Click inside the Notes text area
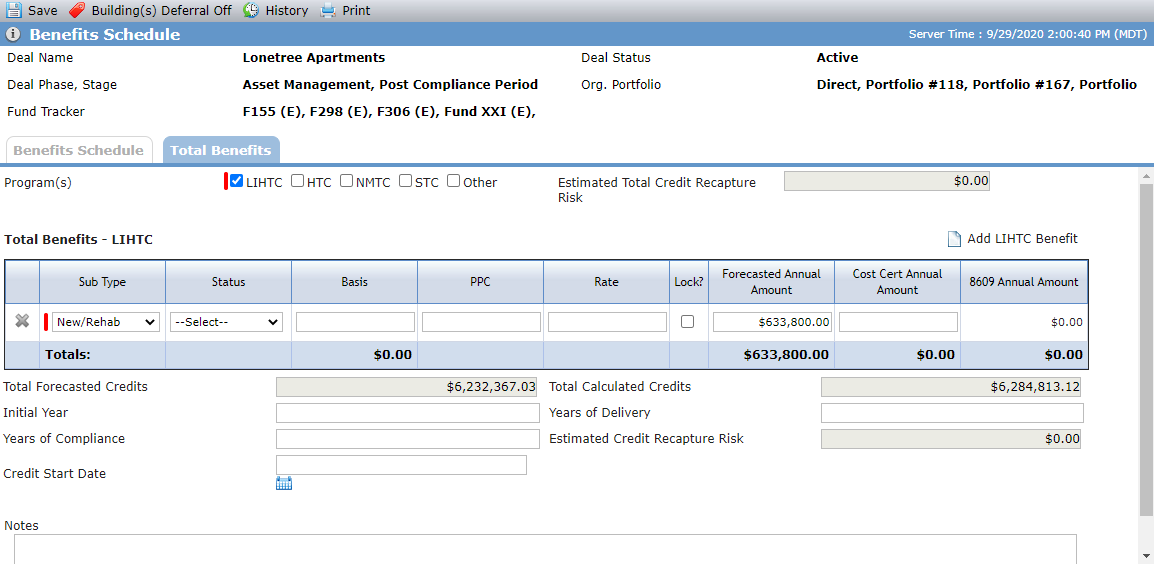Screen dimensions: 1154x564 pyautogui.click(x=545, y=549)
